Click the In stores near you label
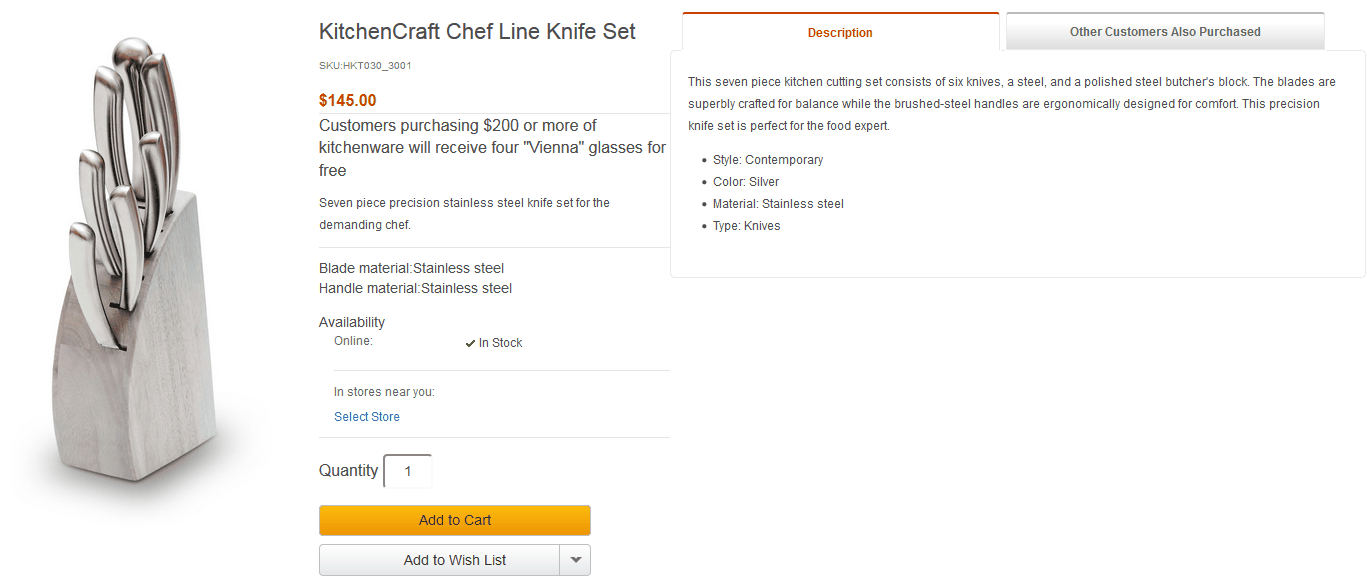The image size is (1371, 583). [x=383, y=391]
